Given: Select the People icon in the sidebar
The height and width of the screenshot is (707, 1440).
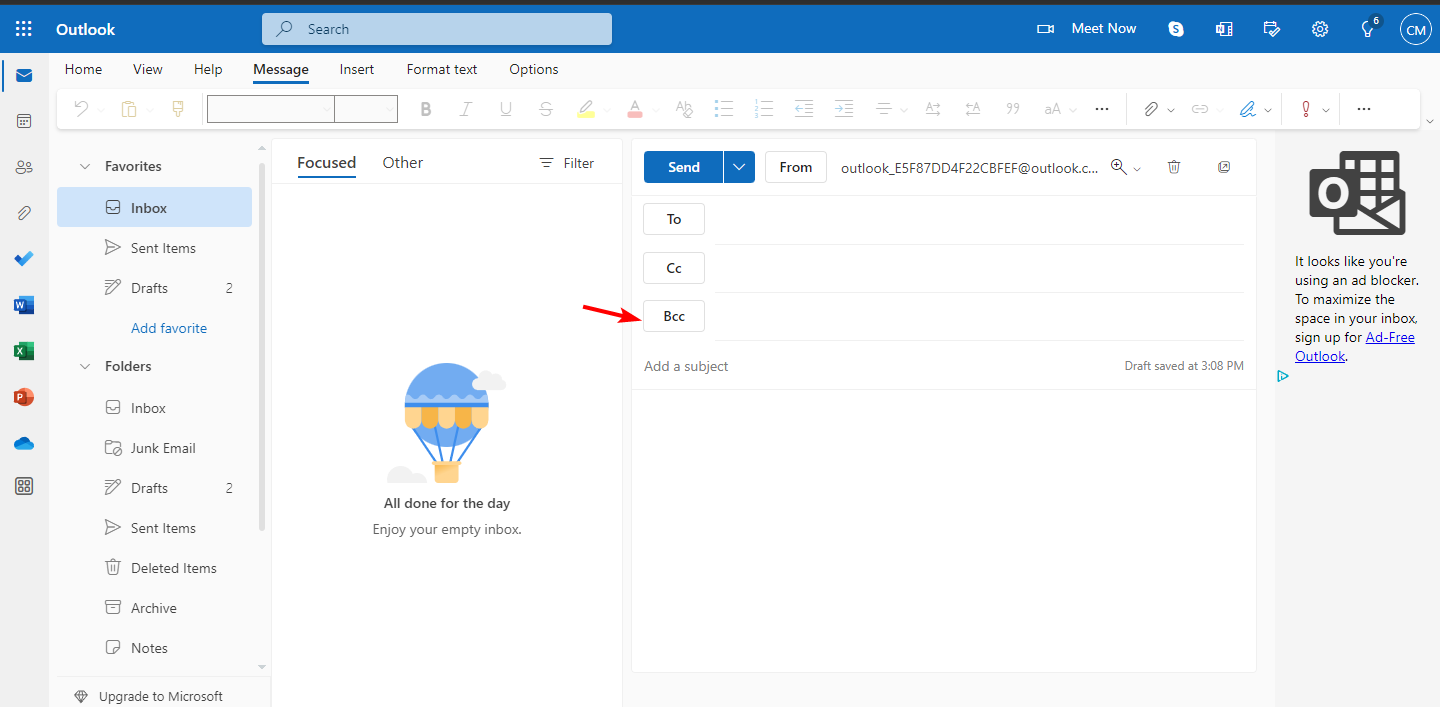Looking at the screenshot, I should click(x=23, y=166).
